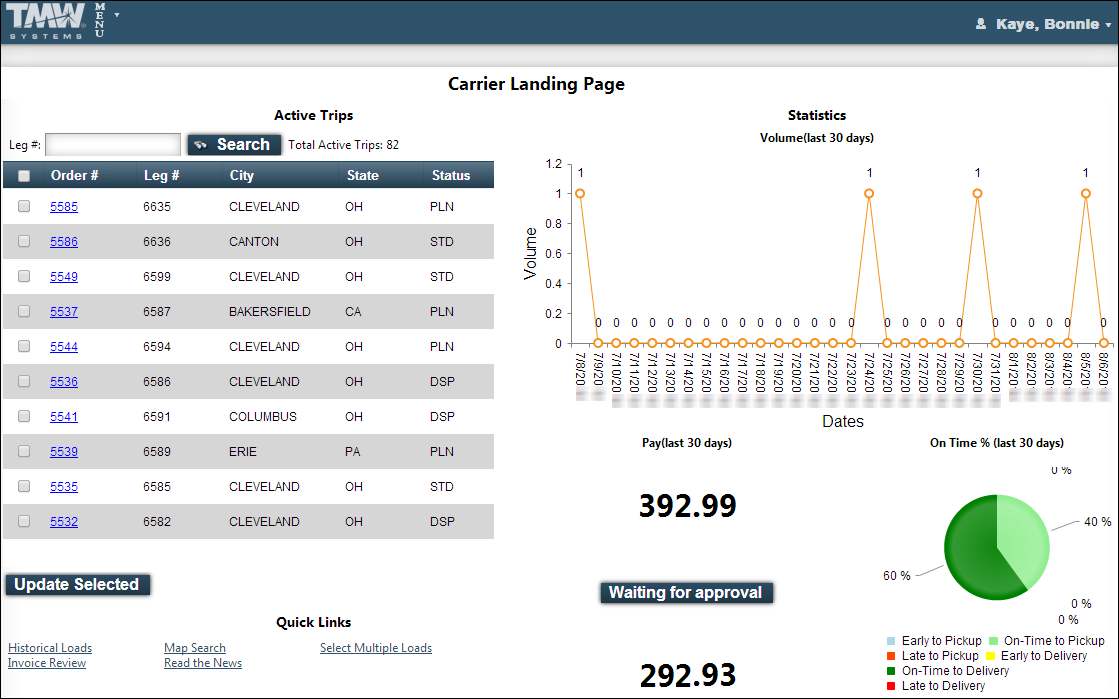Viewport: 1119px width, 699px height.
Task: Open the Map Search quick link
Action: [x=195, y=648]
